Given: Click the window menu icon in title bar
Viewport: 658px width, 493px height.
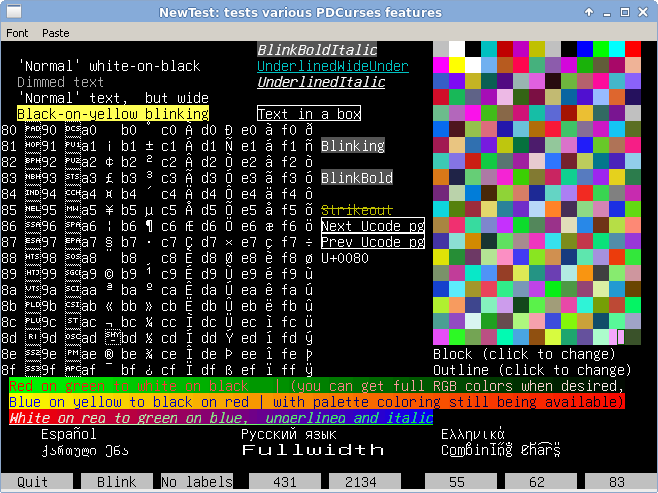Looking at the screenshot, I should [14, 11].
